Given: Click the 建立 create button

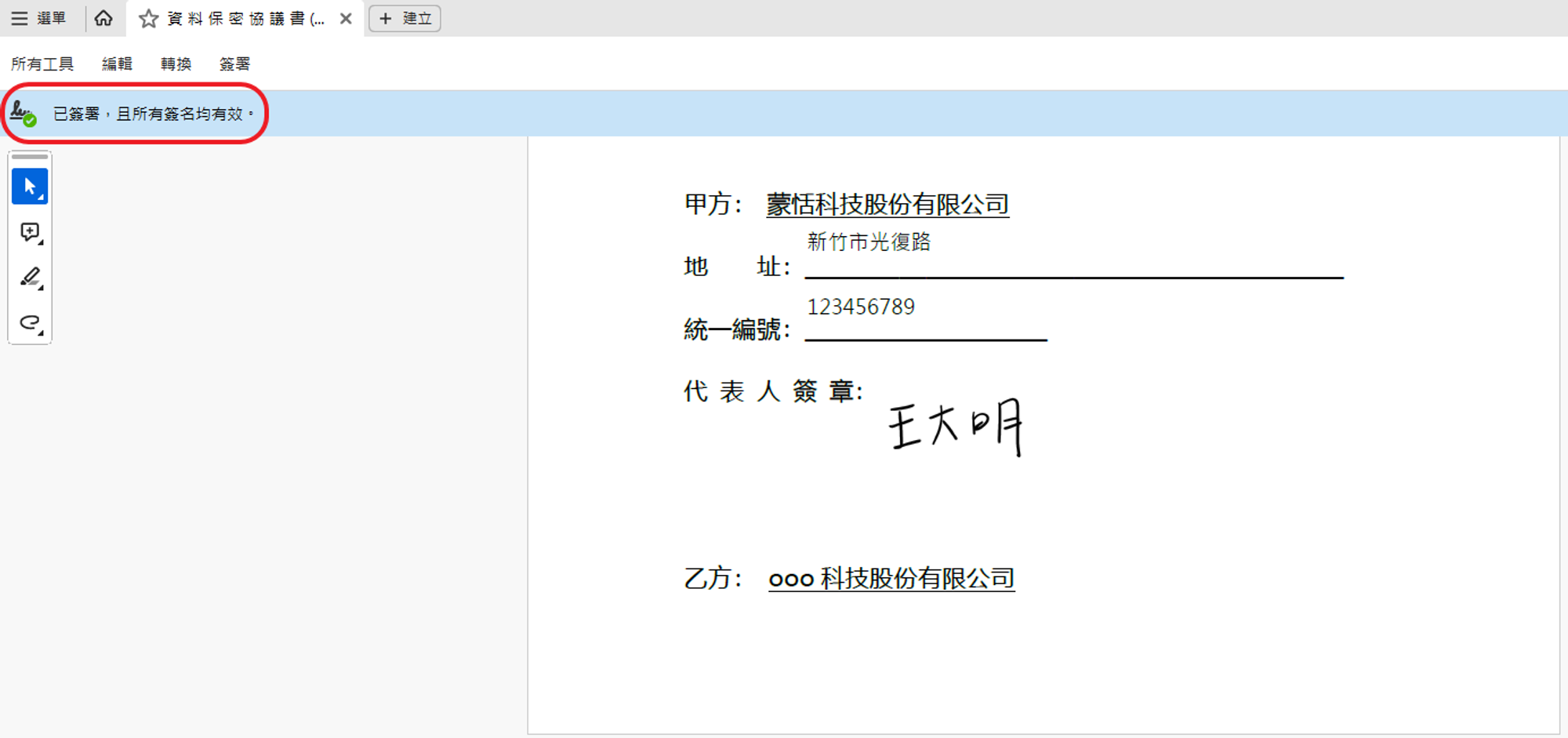Looking at the screenshot, I should pyautogui.click(x=405, y=18).
